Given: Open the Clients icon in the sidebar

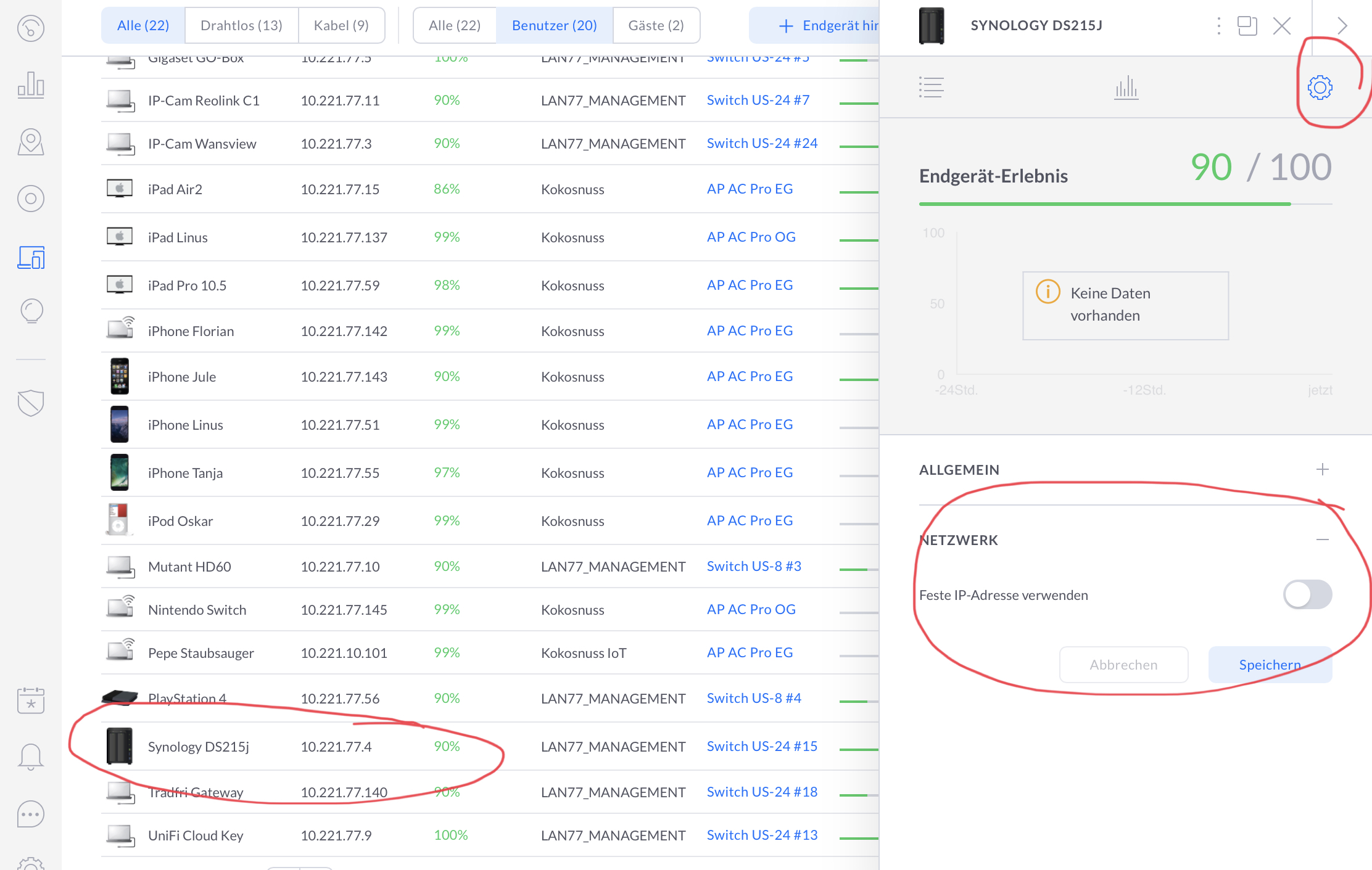Looking at the screenshot, I should [31, 257].
